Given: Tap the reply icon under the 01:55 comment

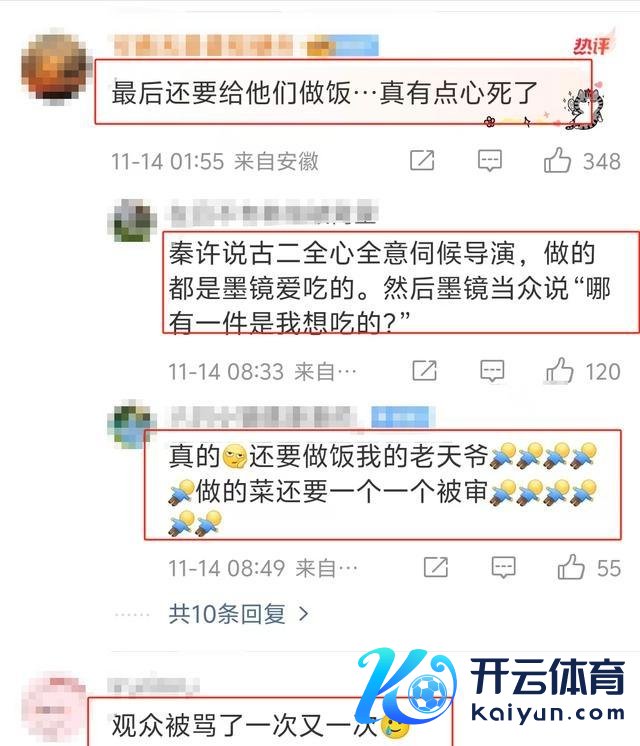Looking at the screenshot, I should pyautogui.click(x=490, y=161).
